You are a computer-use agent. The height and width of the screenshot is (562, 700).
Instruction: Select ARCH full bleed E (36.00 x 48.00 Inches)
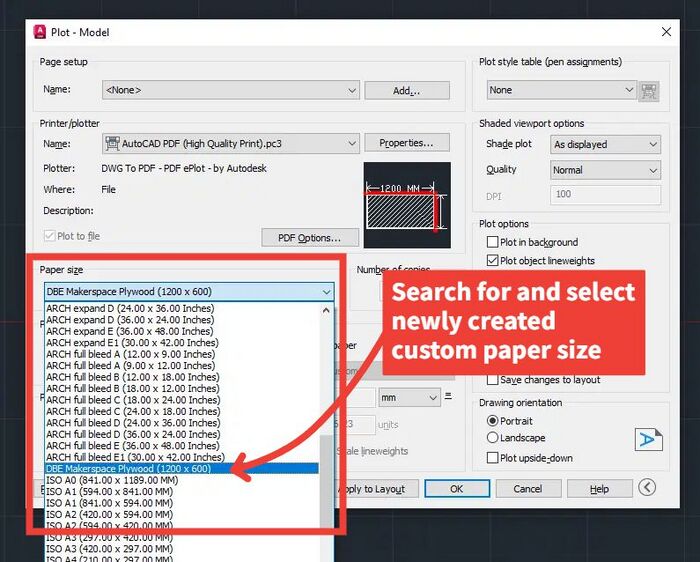tap(182, 446)
